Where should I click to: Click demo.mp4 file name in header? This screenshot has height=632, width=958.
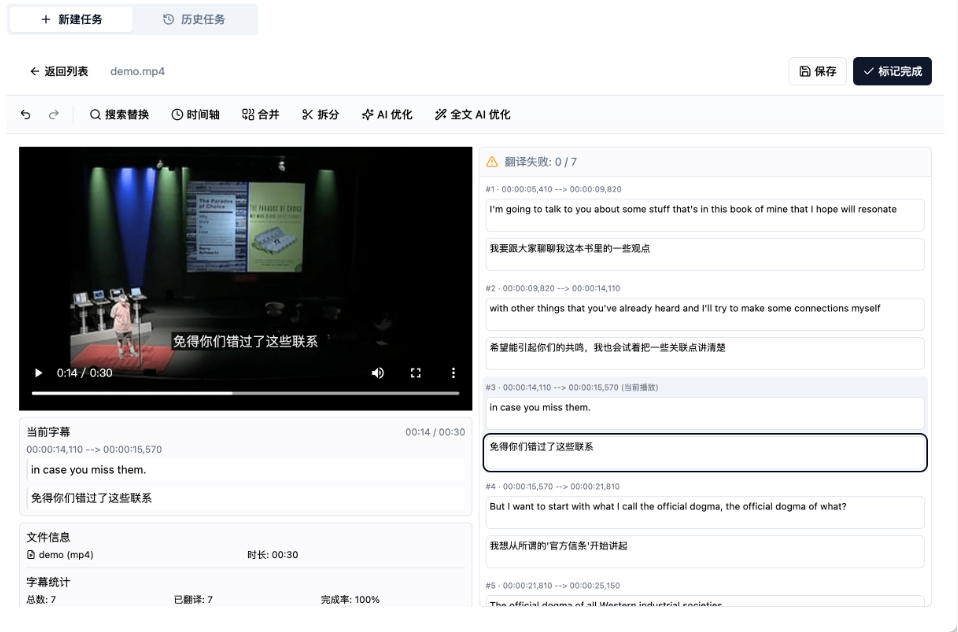point(137,71)
